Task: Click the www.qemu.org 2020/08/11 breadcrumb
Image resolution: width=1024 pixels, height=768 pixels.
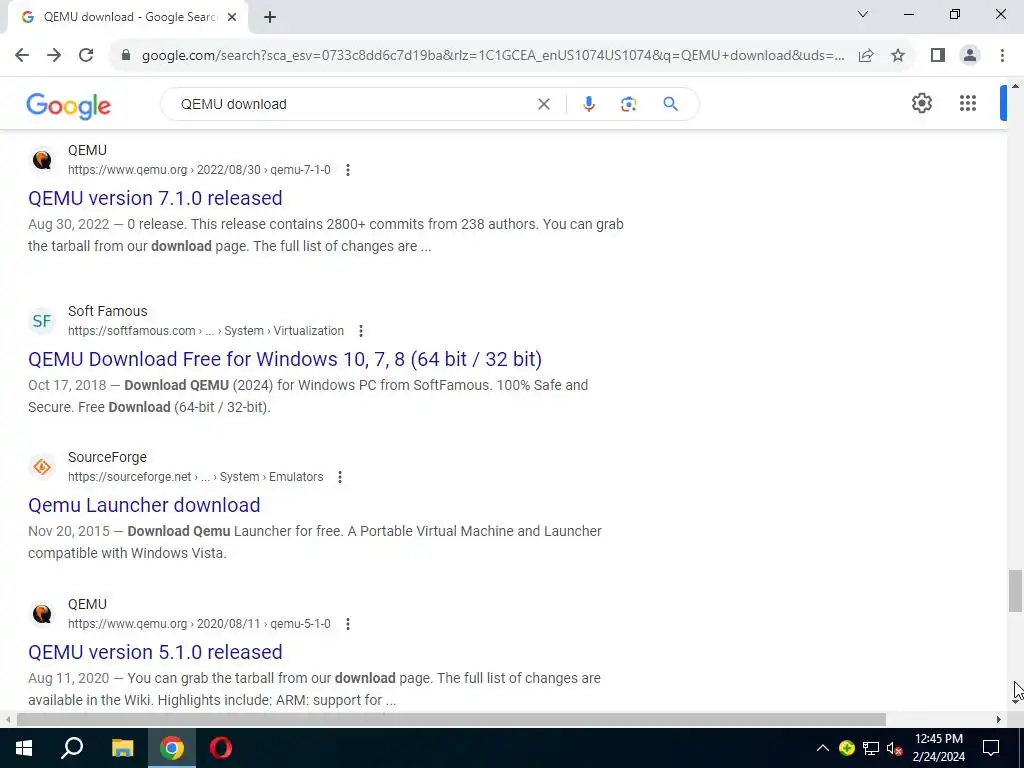Action: [x=199, y=624]
